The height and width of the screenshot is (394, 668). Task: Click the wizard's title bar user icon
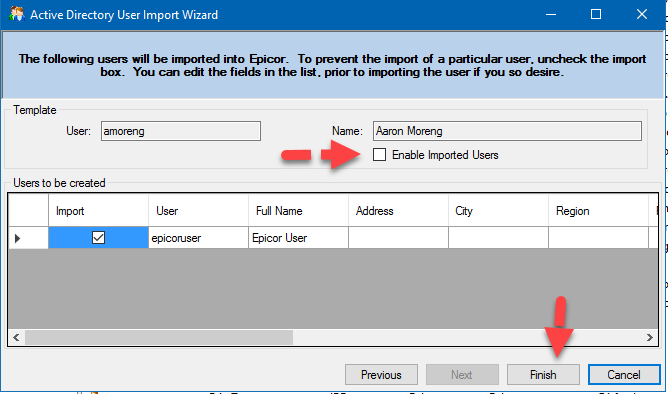pyautogui.click(x=17, y=14)
